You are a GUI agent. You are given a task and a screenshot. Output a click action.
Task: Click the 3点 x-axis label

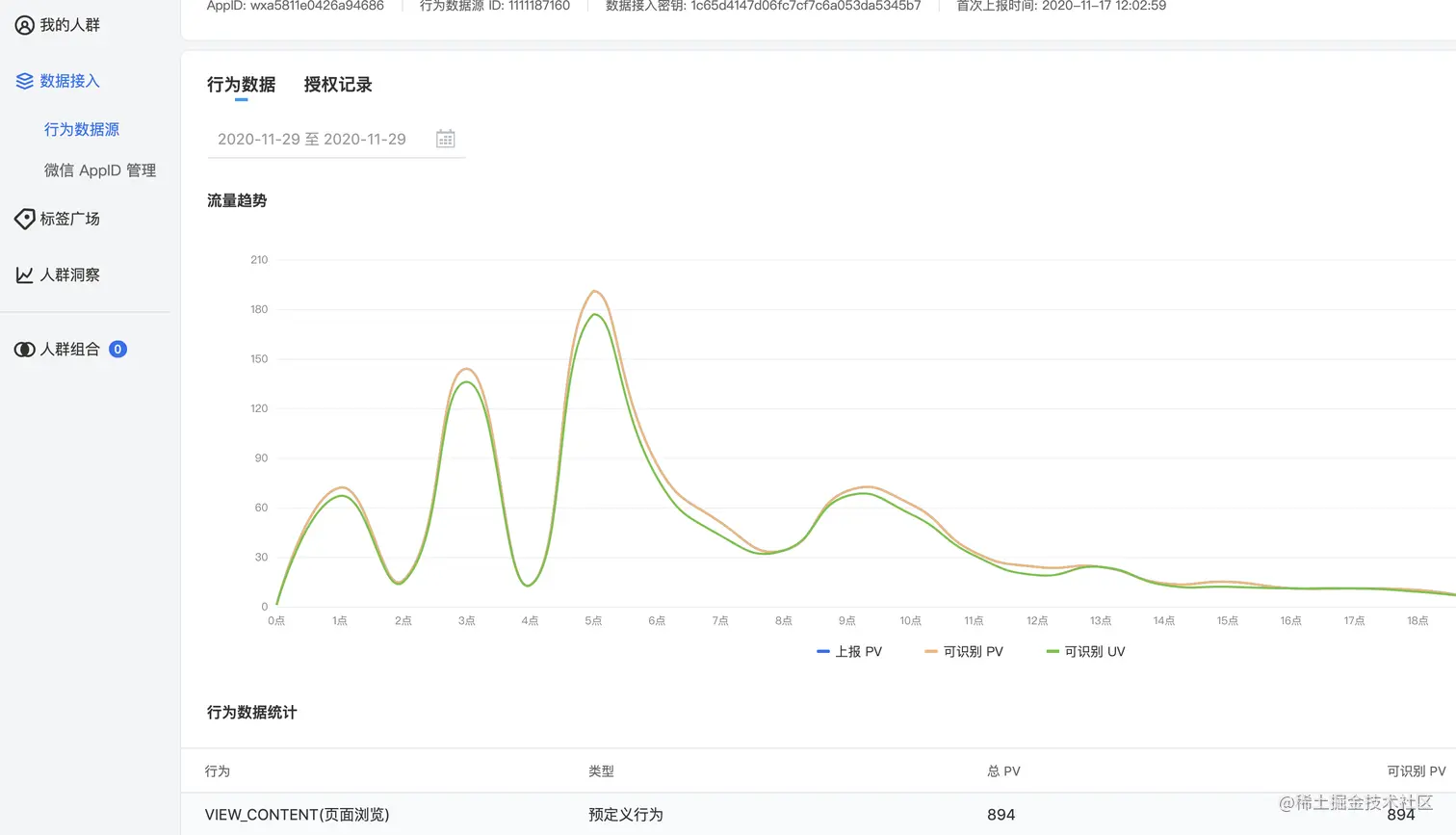click(x=467, y=621)
